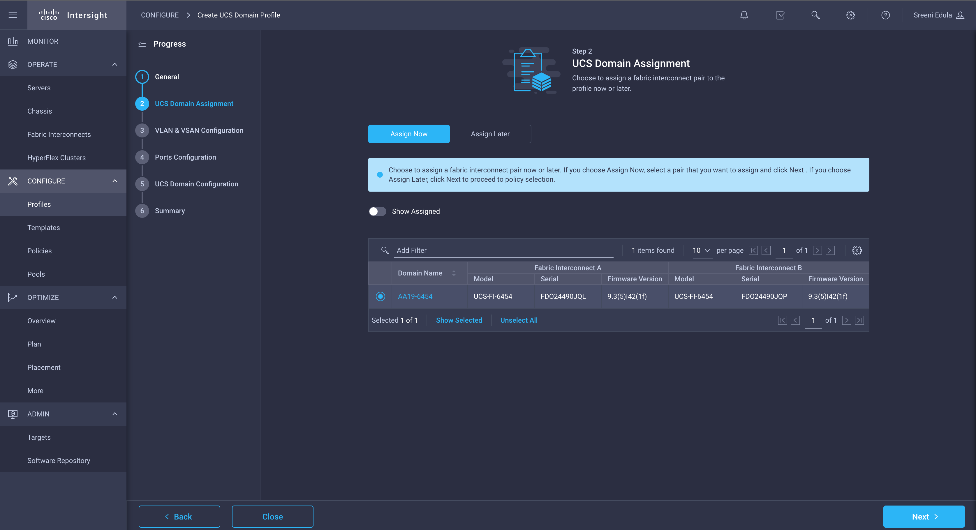
Task: Click the Progress list icon
Action: [x=142, y=44]
